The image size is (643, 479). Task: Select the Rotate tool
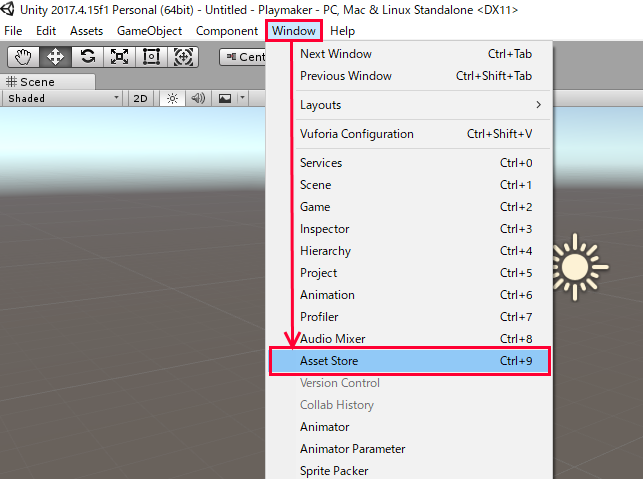(x=87, y=57)
